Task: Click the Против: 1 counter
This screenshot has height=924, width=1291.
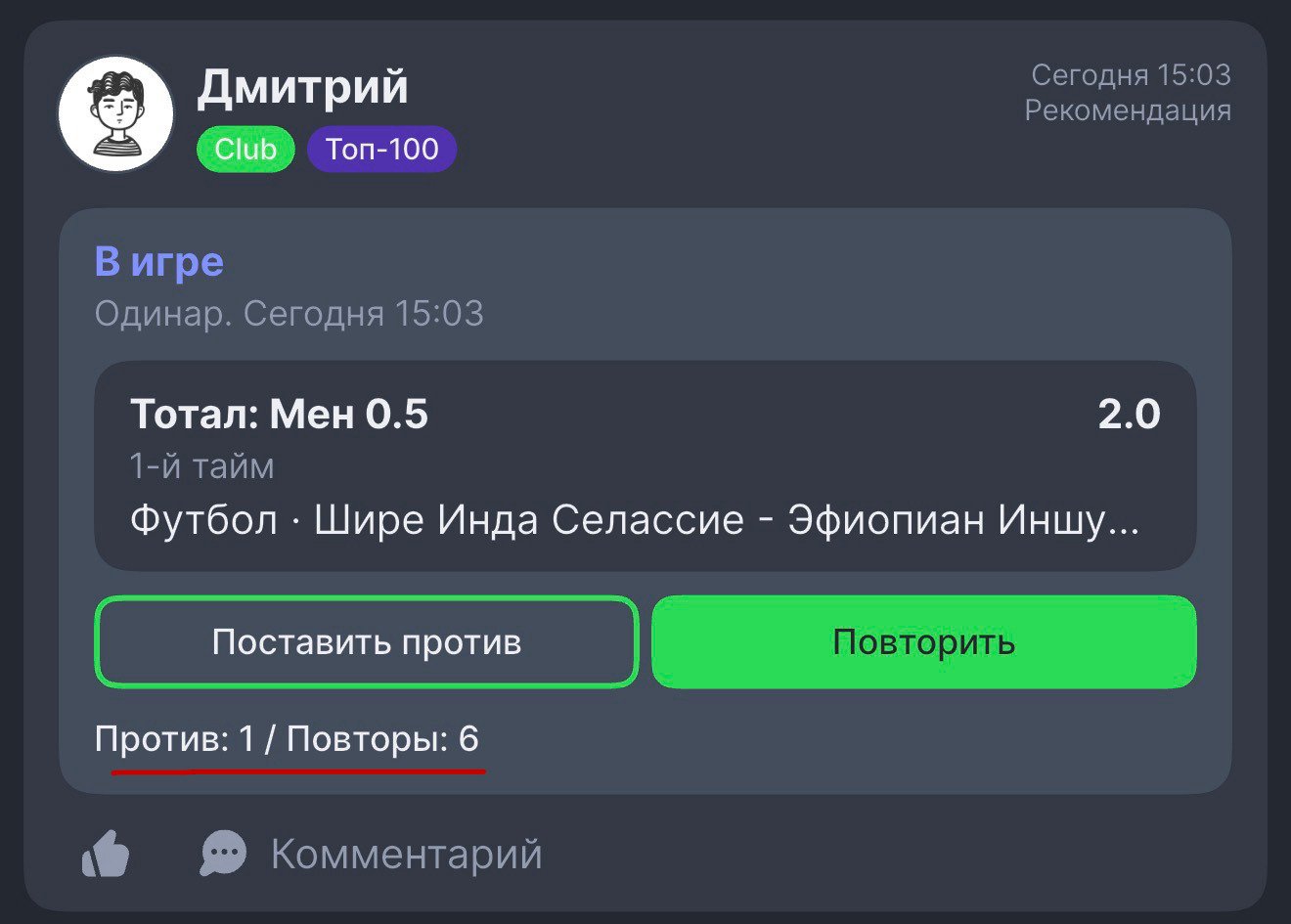Action: pos(174,739)
